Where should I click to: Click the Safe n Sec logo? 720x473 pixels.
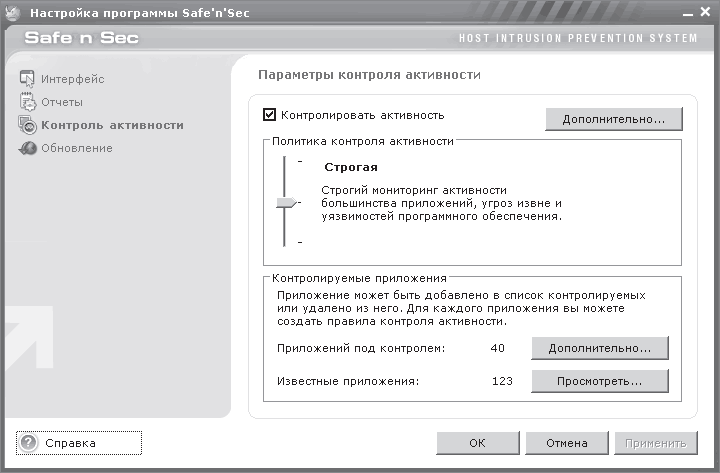point(82,38)
